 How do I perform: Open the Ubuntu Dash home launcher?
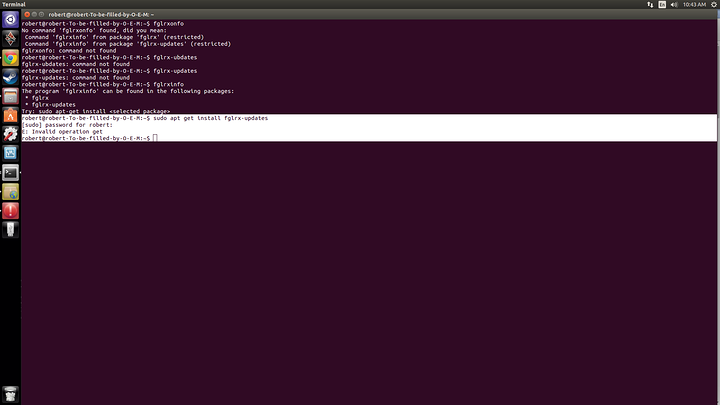(x=10, y=20)
